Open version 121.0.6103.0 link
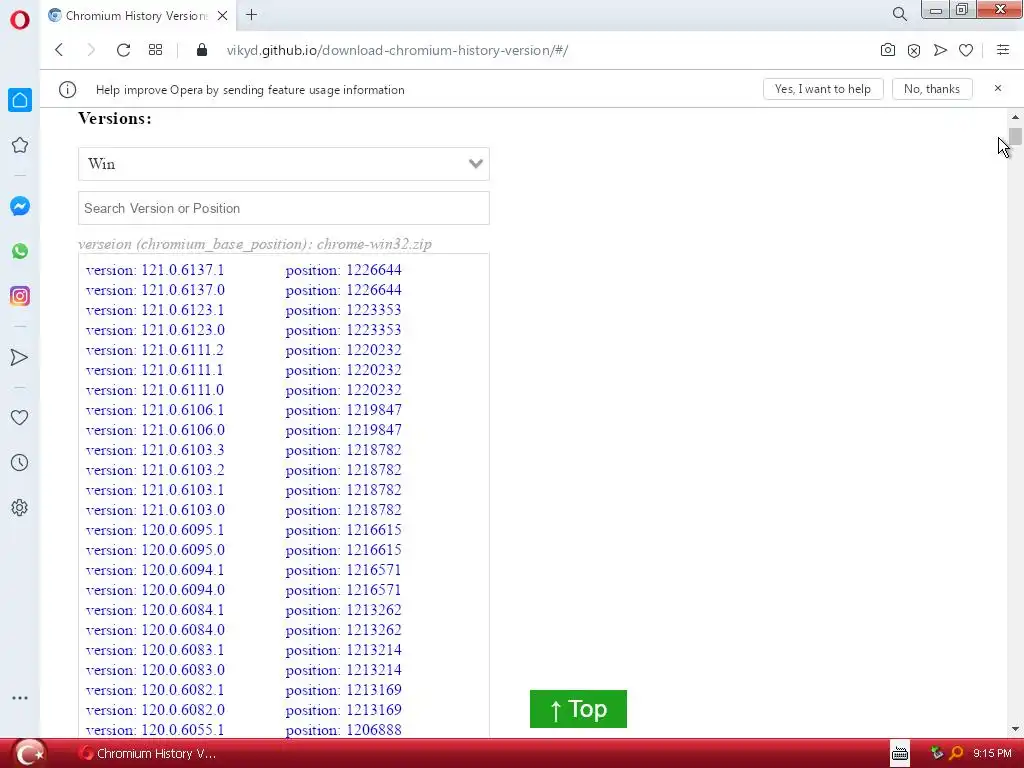The width and height of the screenshot is (1024, 768). coord(155,509)
